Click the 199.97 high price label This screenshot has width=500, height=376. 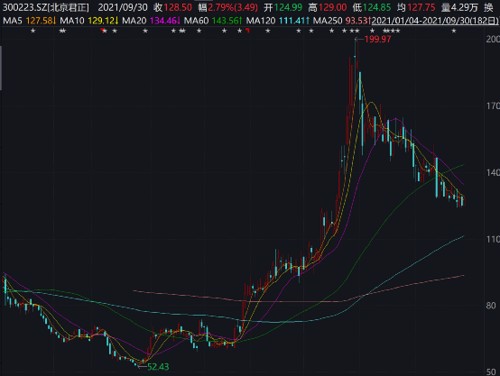(378, 39)
